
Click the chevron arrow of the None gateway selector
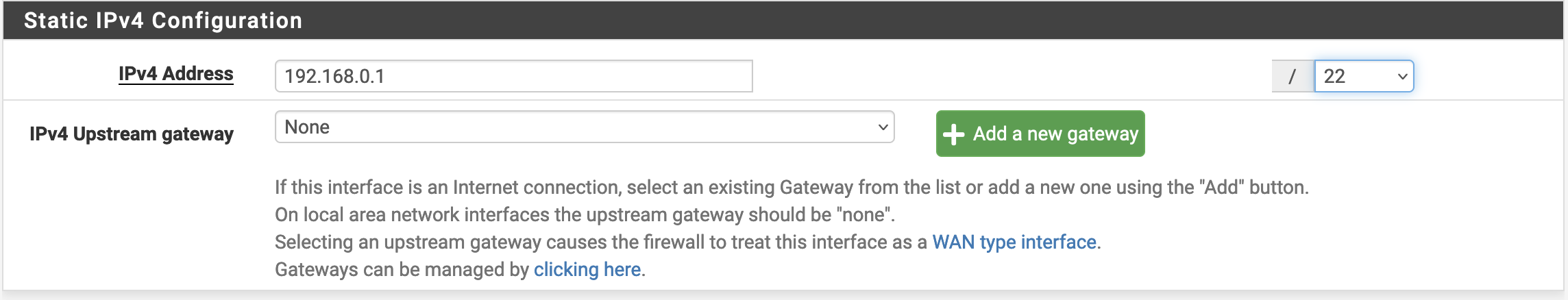883,127
